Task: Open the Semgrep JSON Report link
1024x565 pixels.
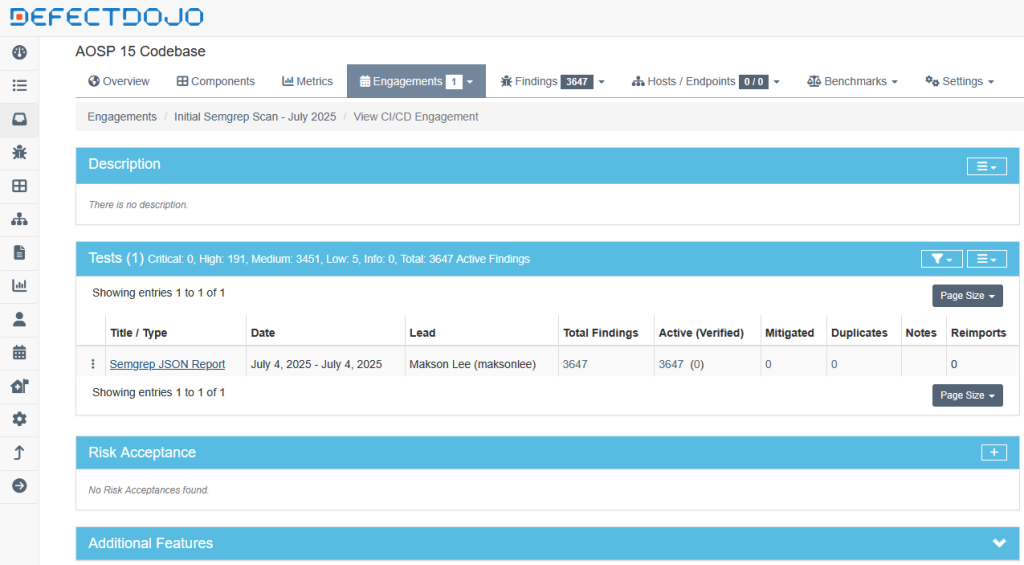Action: [x=167, y=364]
